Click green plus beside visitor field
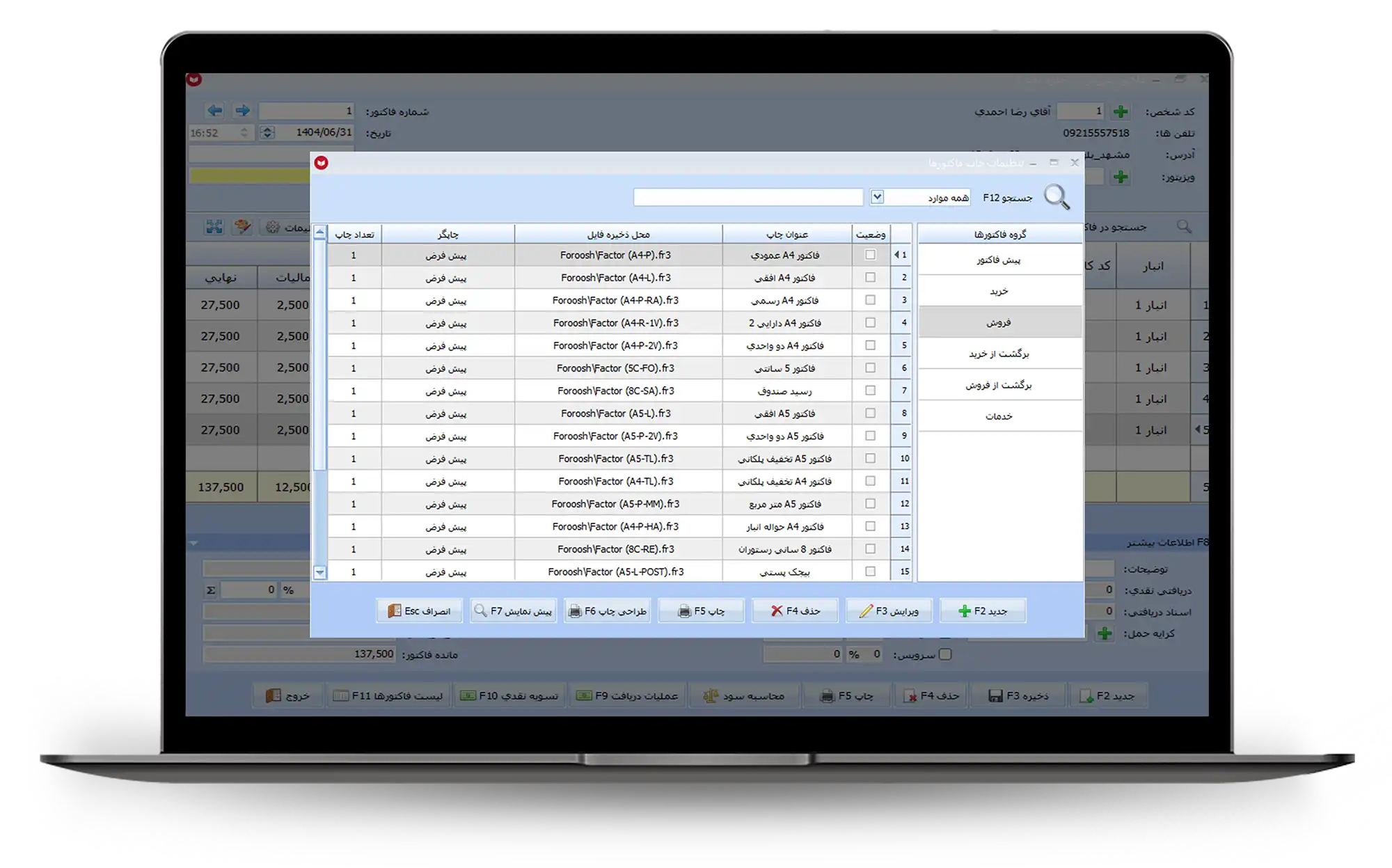The image size is (1392, 868). pos(1121,177)
